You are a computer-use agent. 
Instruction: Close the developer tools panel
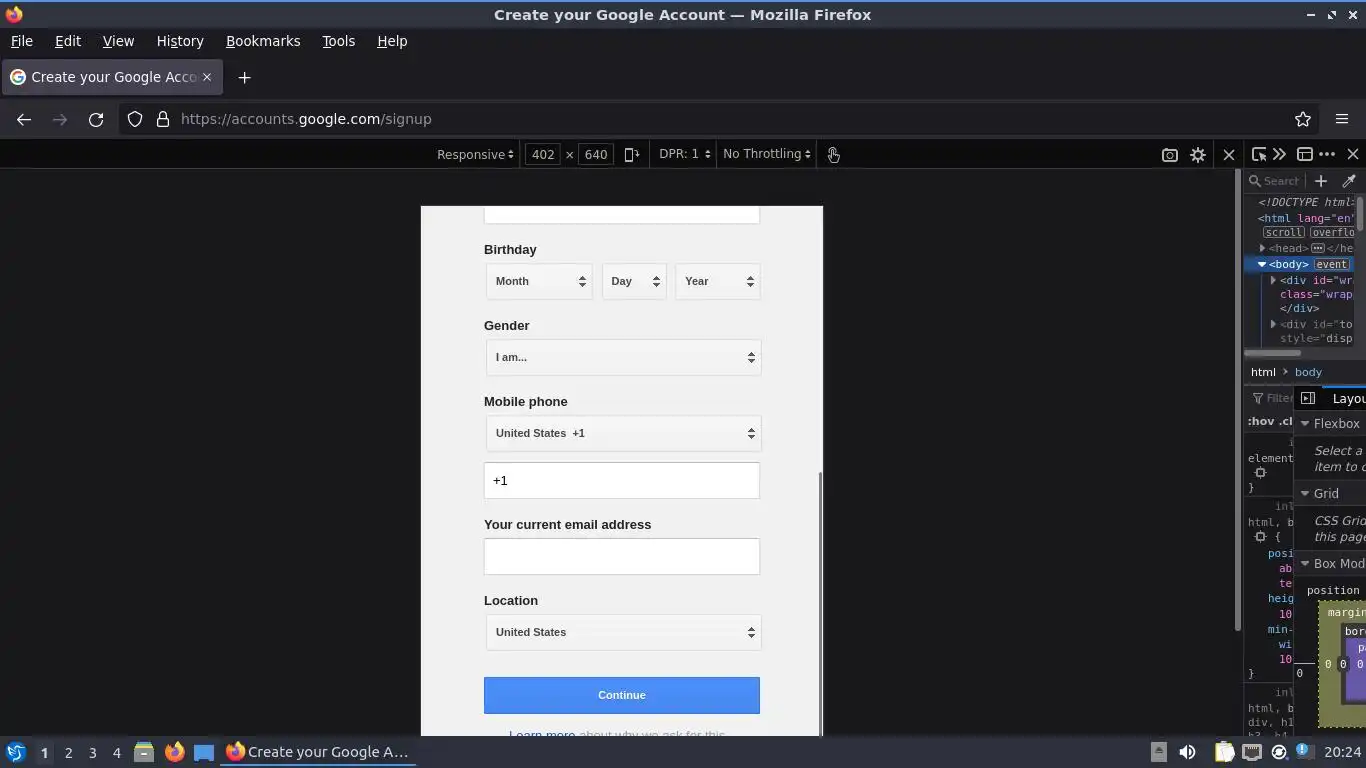tap(1353, 154)
